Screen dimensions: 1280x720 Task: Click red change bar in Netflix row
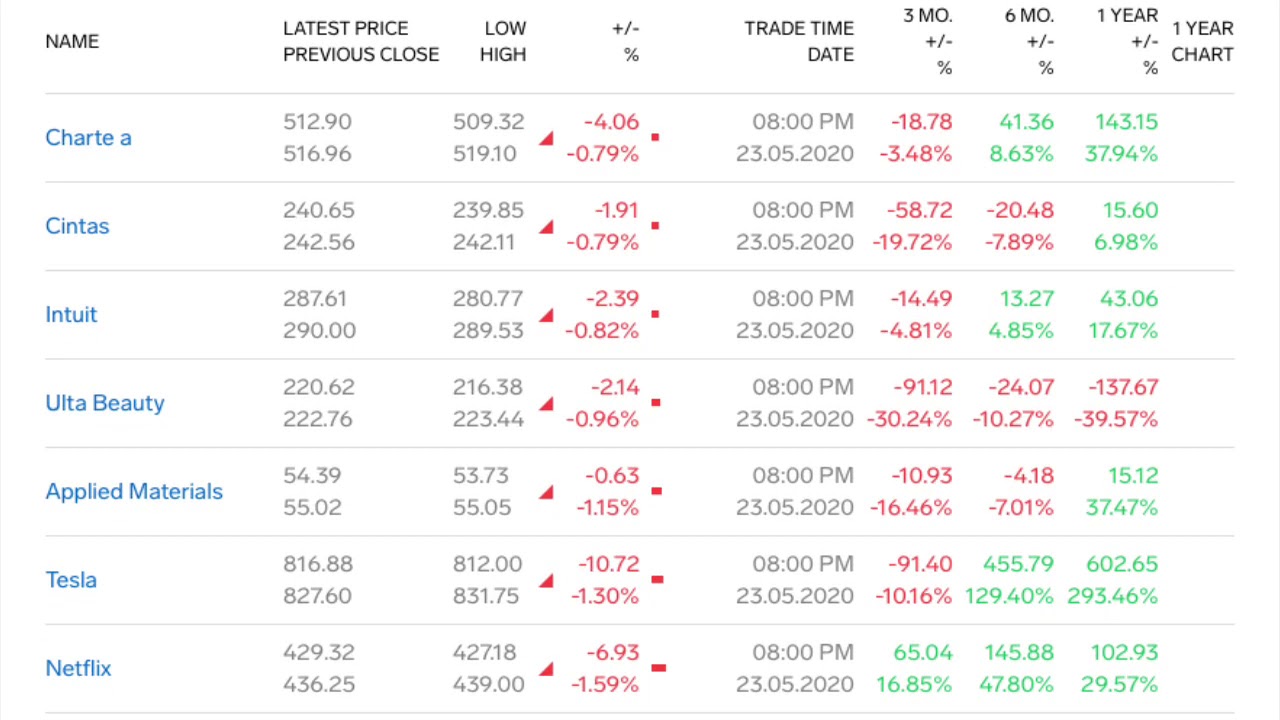pos(658,667)
